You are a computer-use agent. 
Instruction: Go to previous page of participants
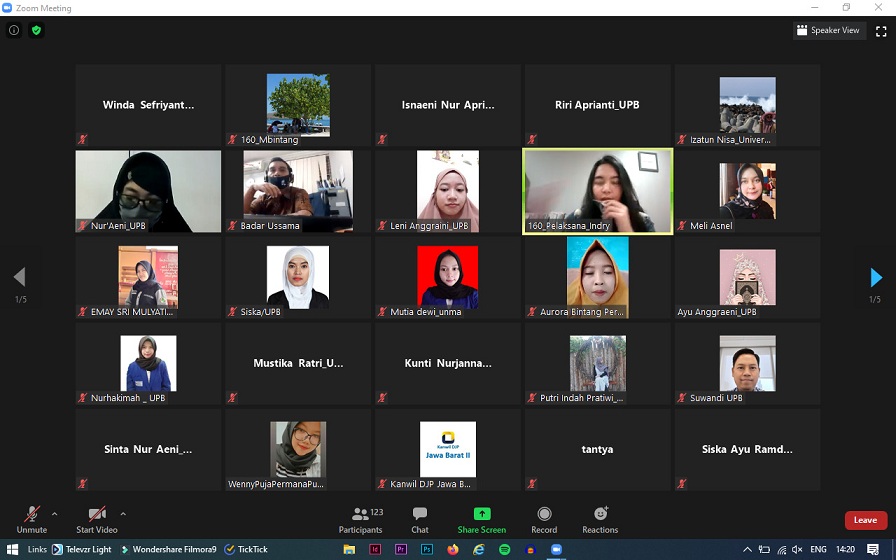point(19,277)
